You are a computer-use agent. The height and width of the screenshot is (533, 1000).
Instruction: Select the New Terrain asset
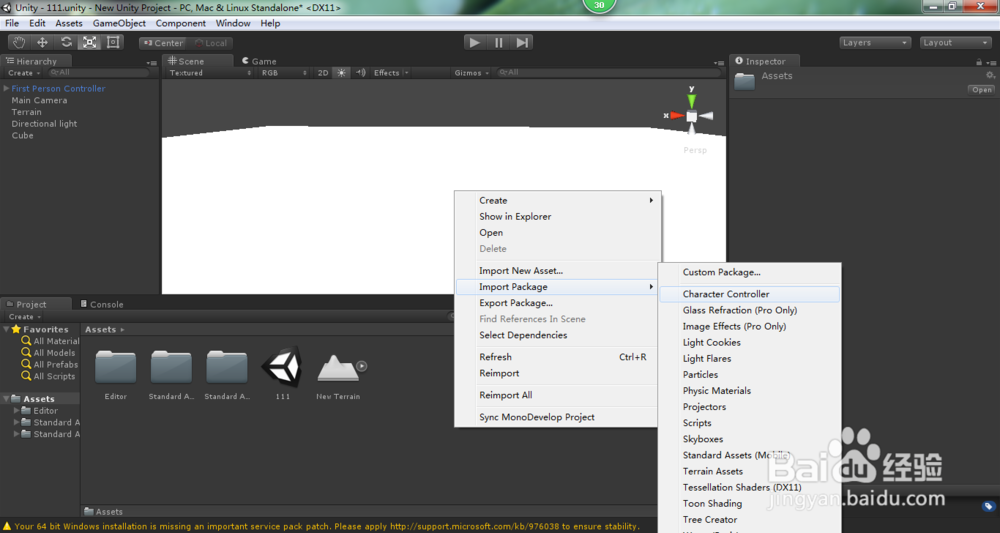pos(338,369)
